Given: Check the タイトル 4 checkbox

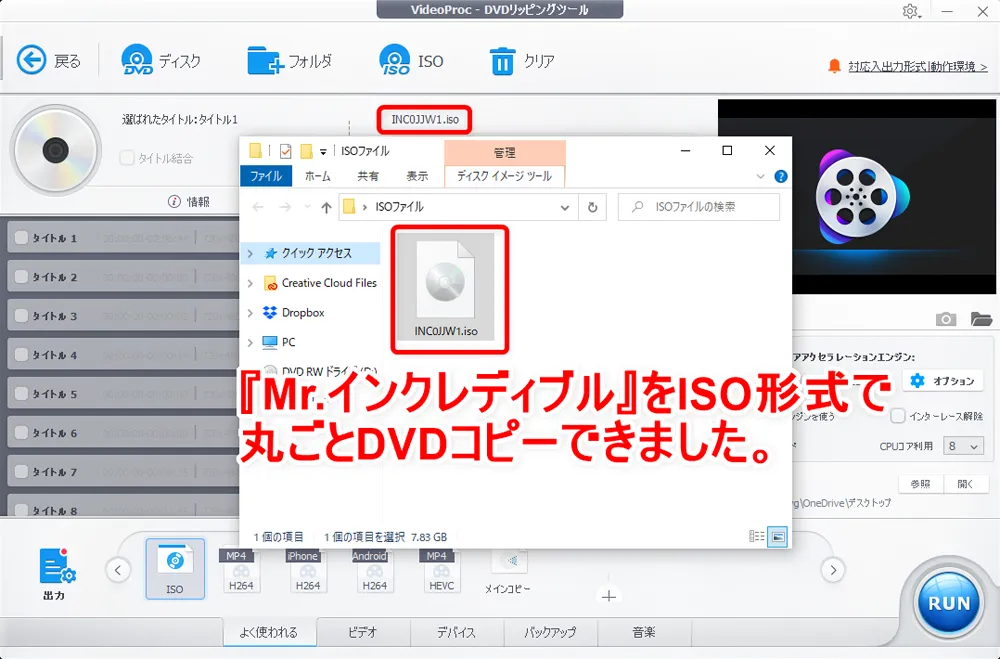Looking at the screenshot, I should (x=22, y=354).
